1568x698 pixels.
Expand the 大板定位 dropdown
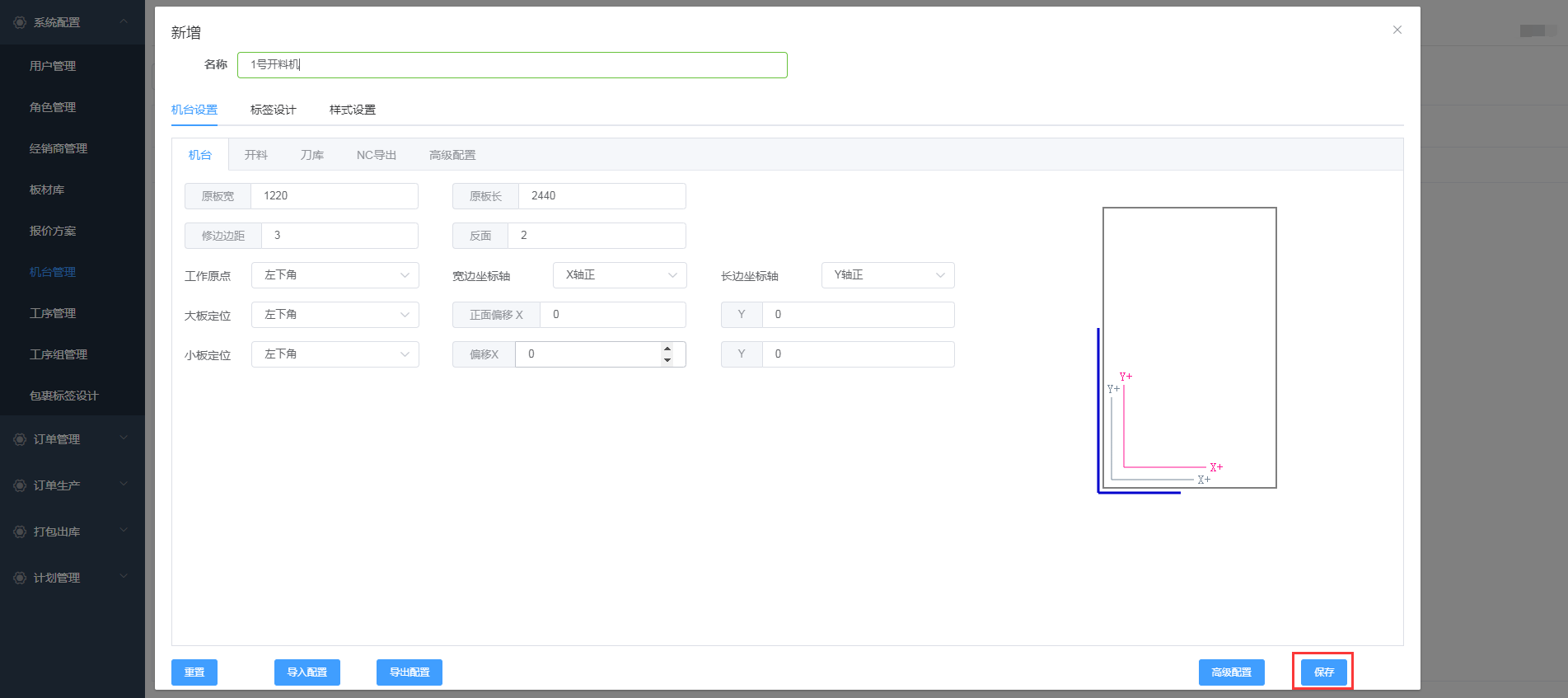tap(335, 315)
